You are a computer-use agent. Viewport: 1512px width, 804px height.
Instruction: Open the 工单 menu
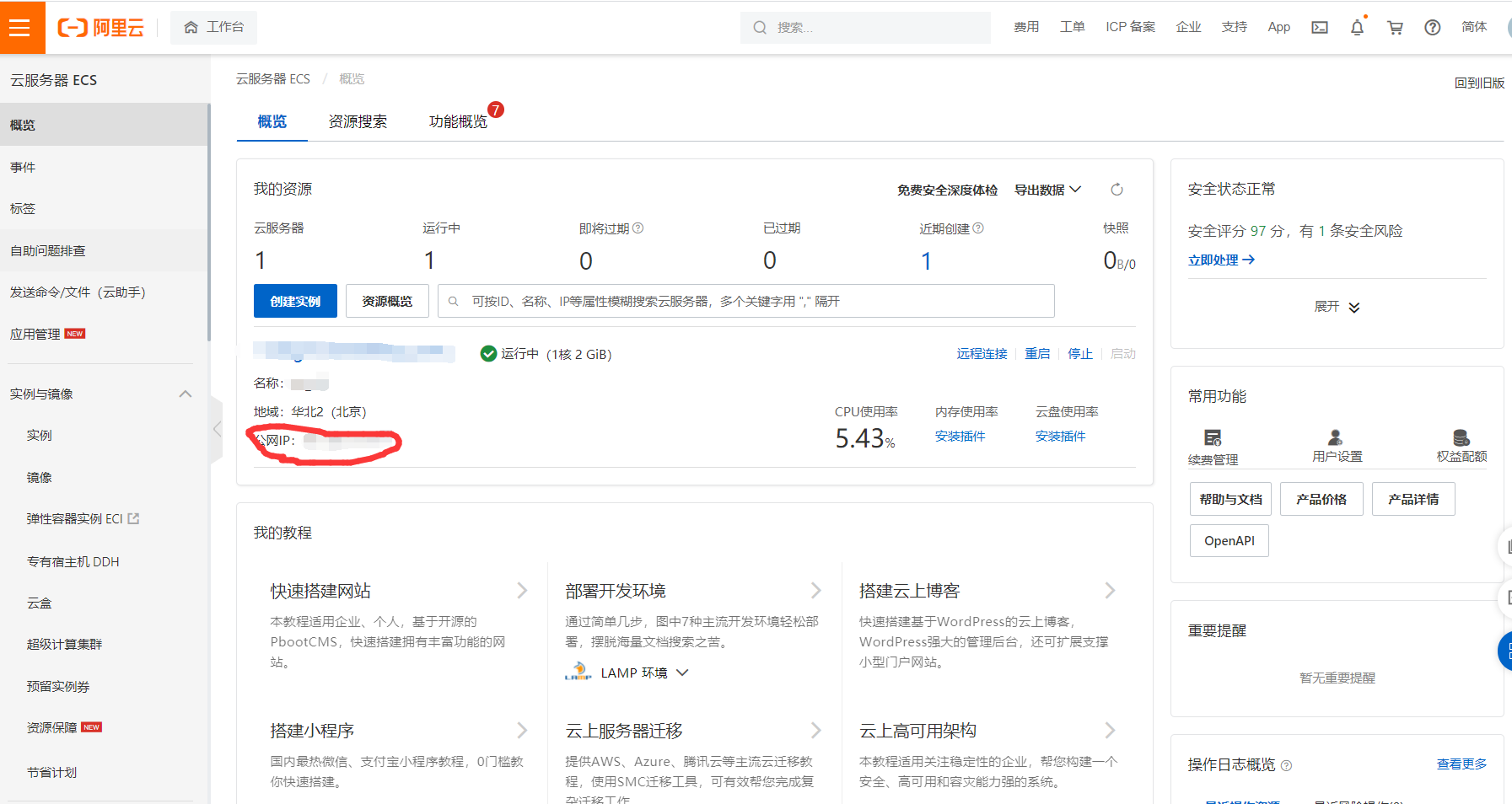pos(1072,27)
